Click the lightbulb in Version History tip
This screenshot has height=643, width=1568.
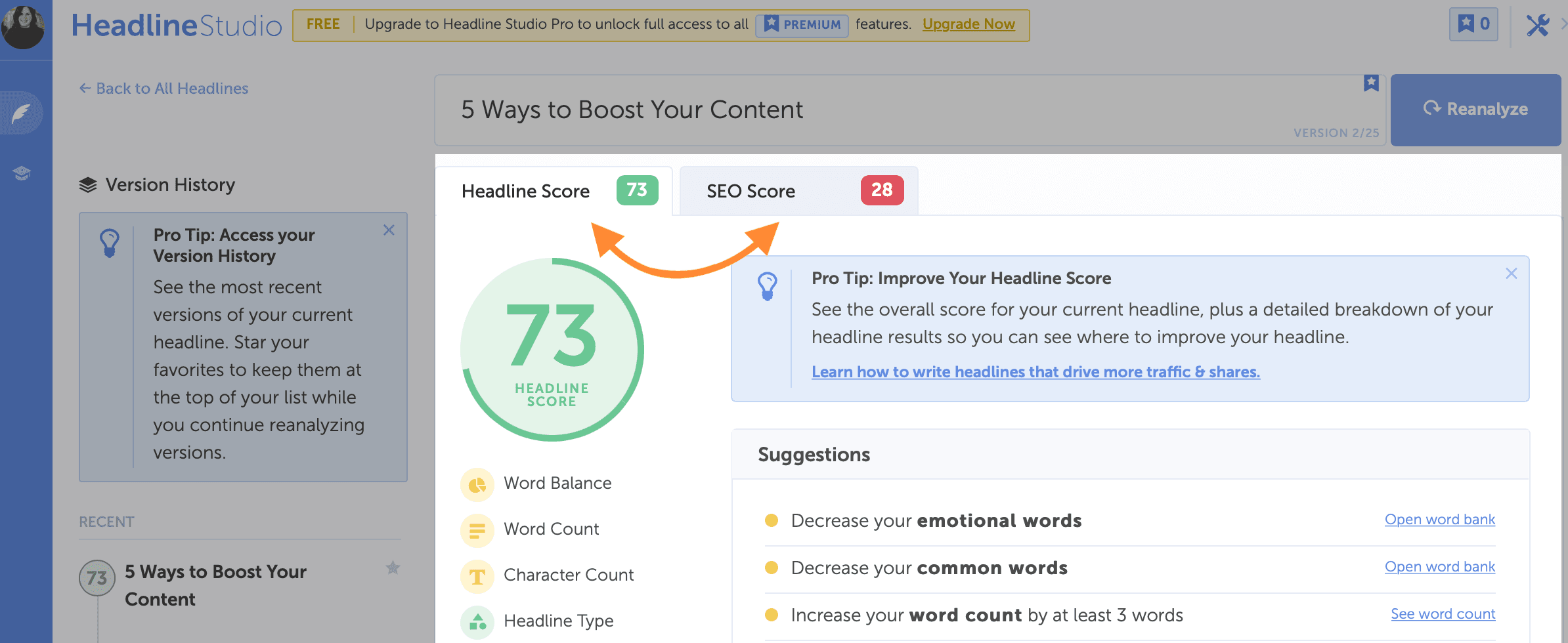coord(110,243)
